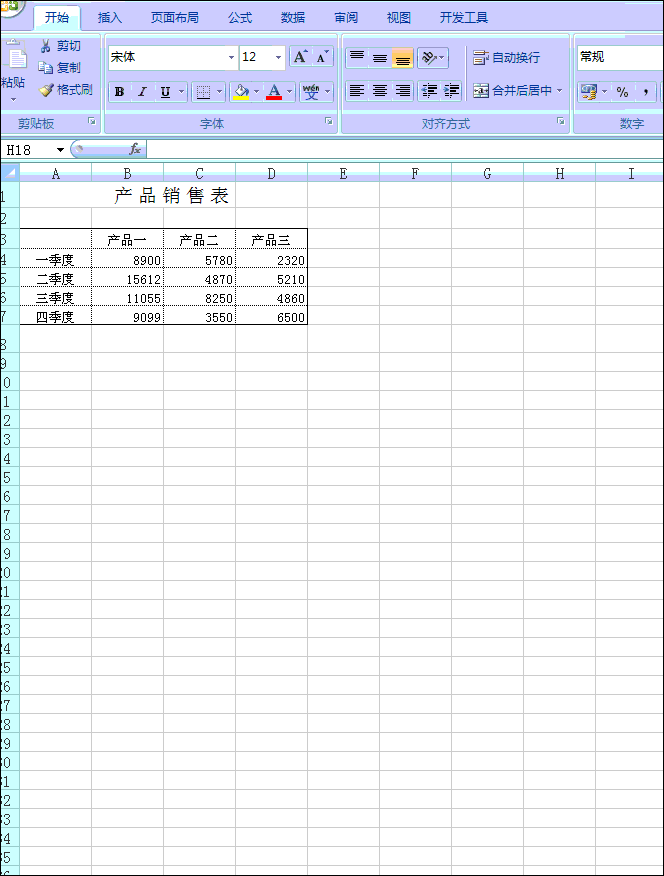Toggle underline formatting
The image size is (664, 876).
pyautogui.click(x=165, y=92)
